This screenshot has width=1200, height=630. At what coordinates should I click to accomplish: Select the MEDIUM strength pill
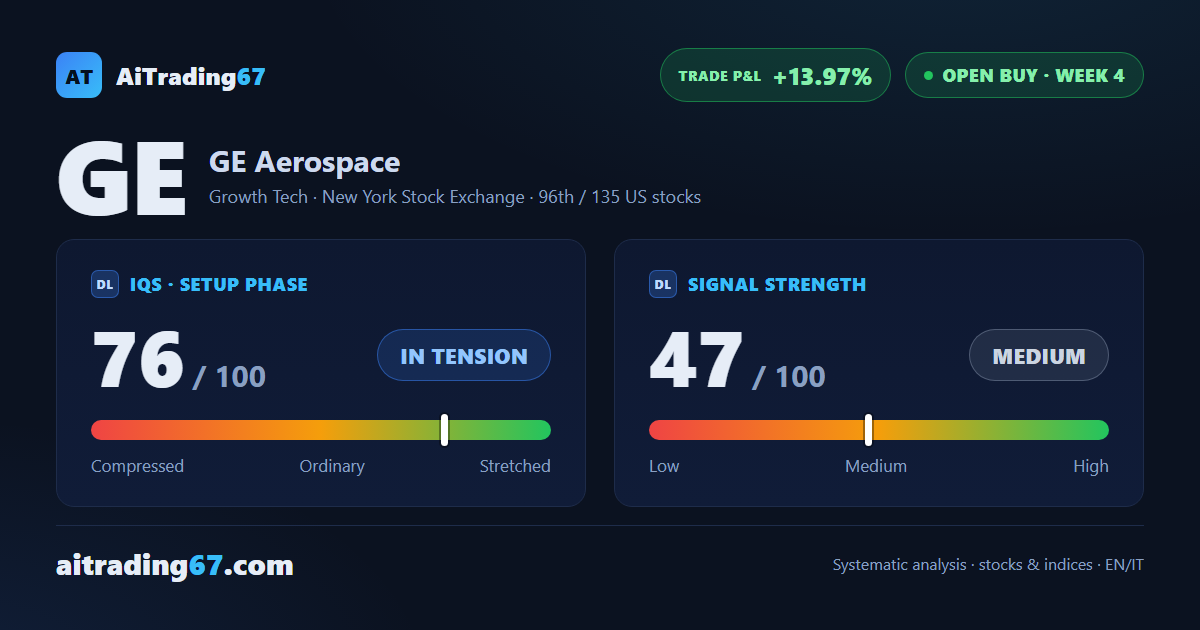click(1039, 355)
